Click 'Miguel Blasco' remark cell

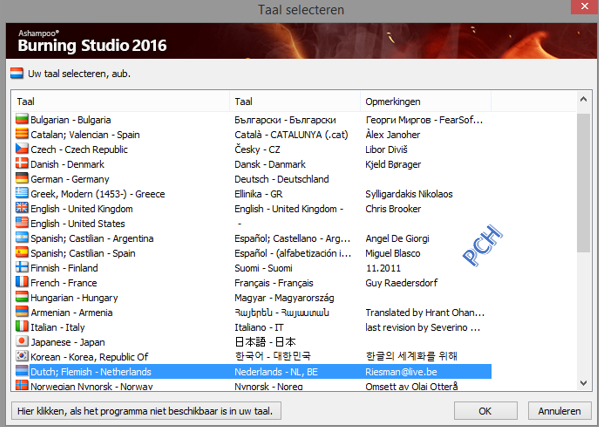(393, 254)
